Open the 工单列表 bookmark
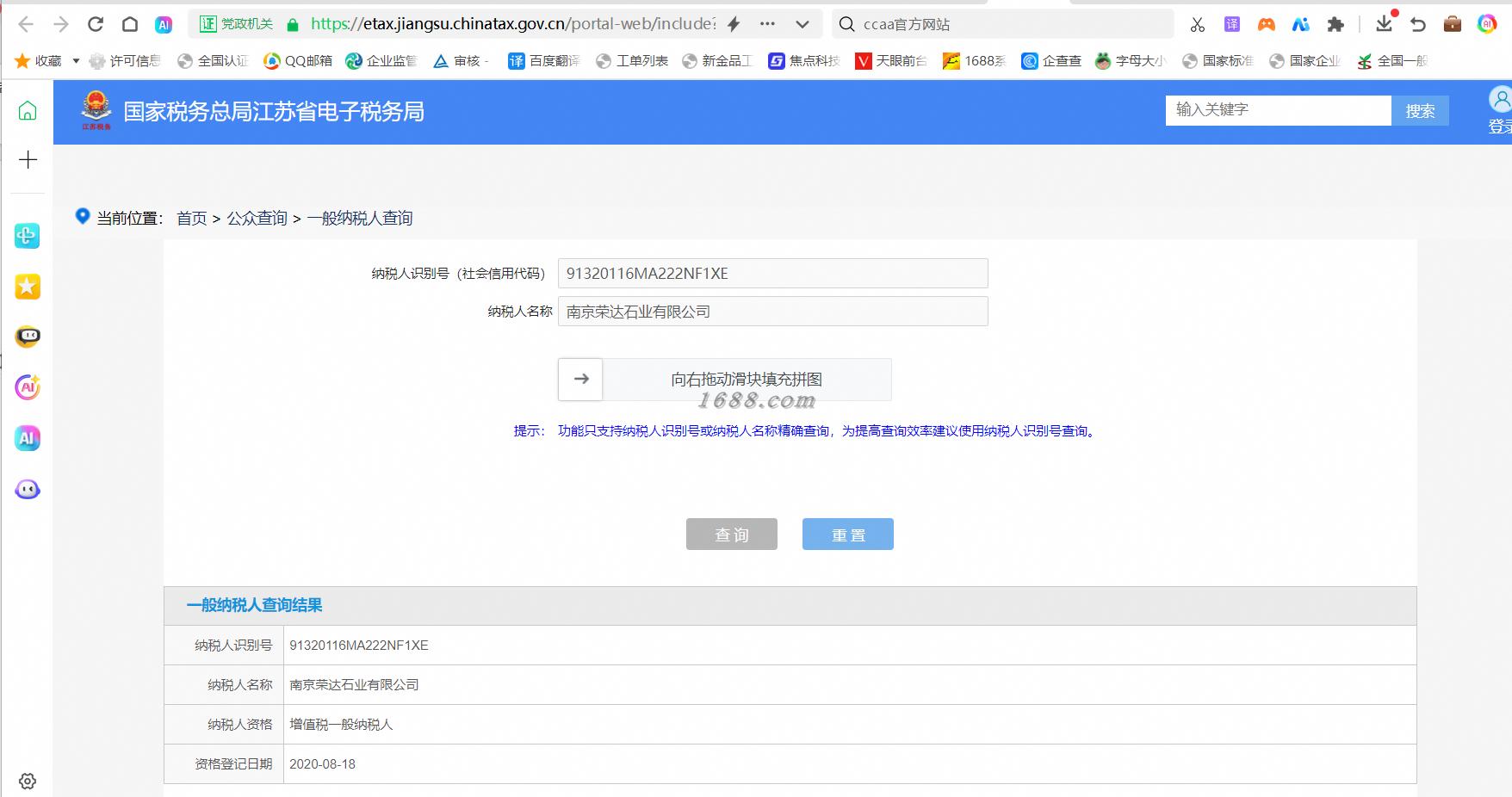1512x797 pixels. [x=632, y=60]
